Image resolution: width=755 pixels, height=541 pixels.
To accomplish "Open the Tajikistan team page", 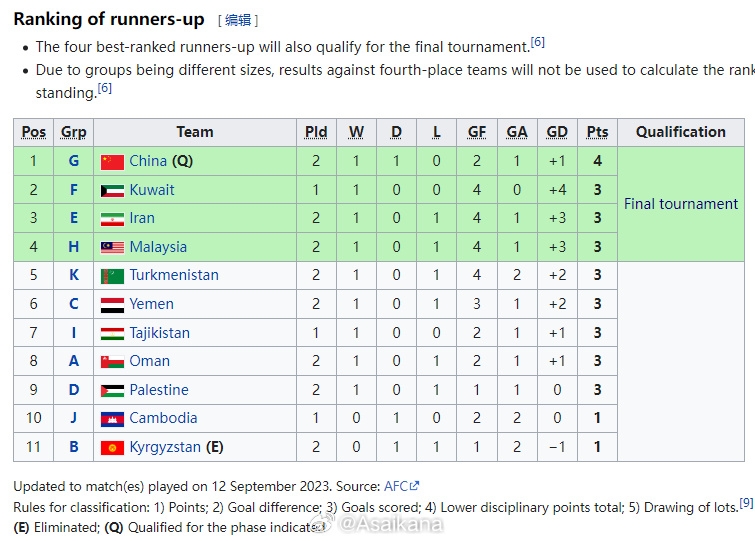I will pyautogui.click(x=159, y=333).
